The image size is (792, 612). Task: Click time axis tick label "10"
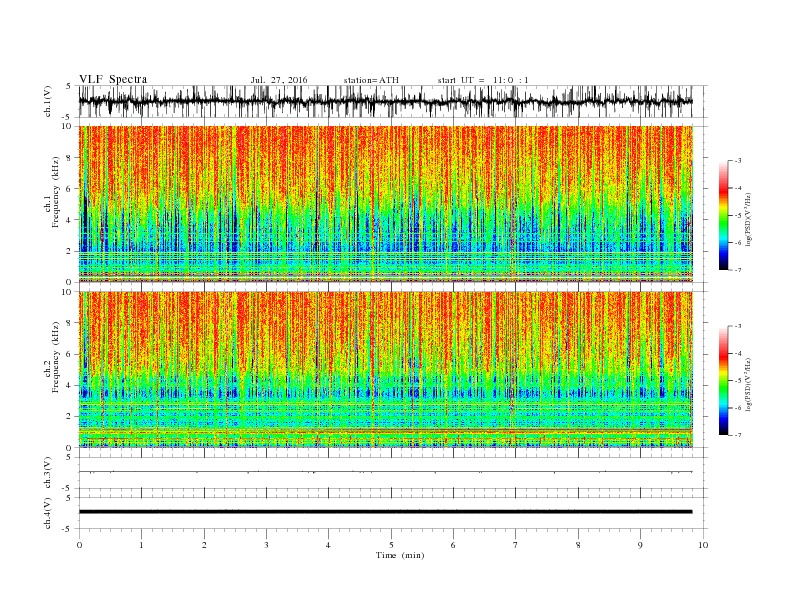click(x=703, y=545)
